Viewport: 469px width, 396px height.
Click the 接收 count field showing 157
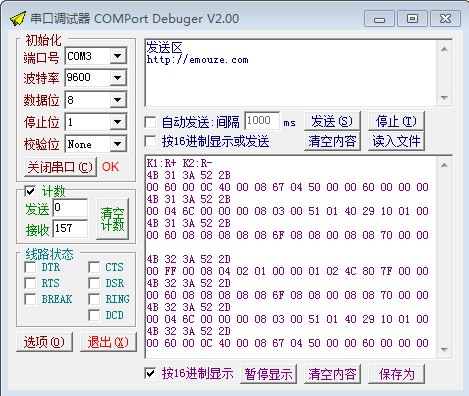[70, 228]
